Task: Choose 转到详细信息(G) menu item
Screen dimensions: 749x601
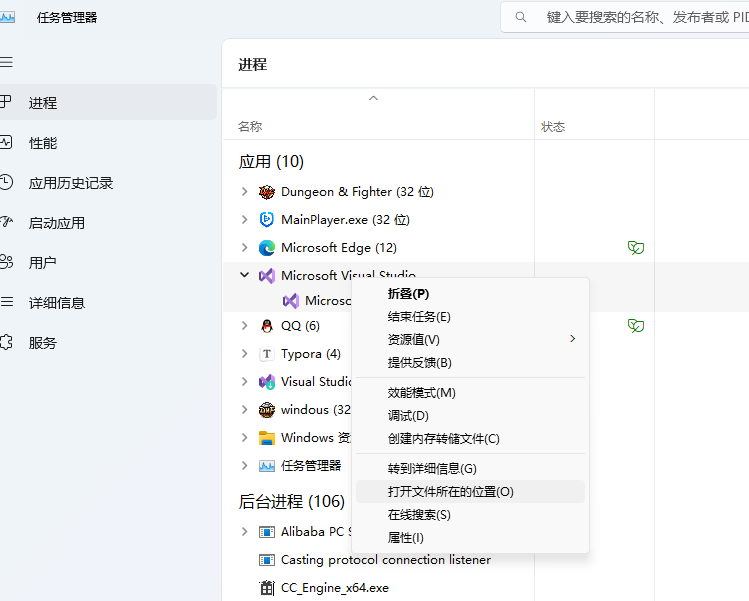Action: (471, 469)
